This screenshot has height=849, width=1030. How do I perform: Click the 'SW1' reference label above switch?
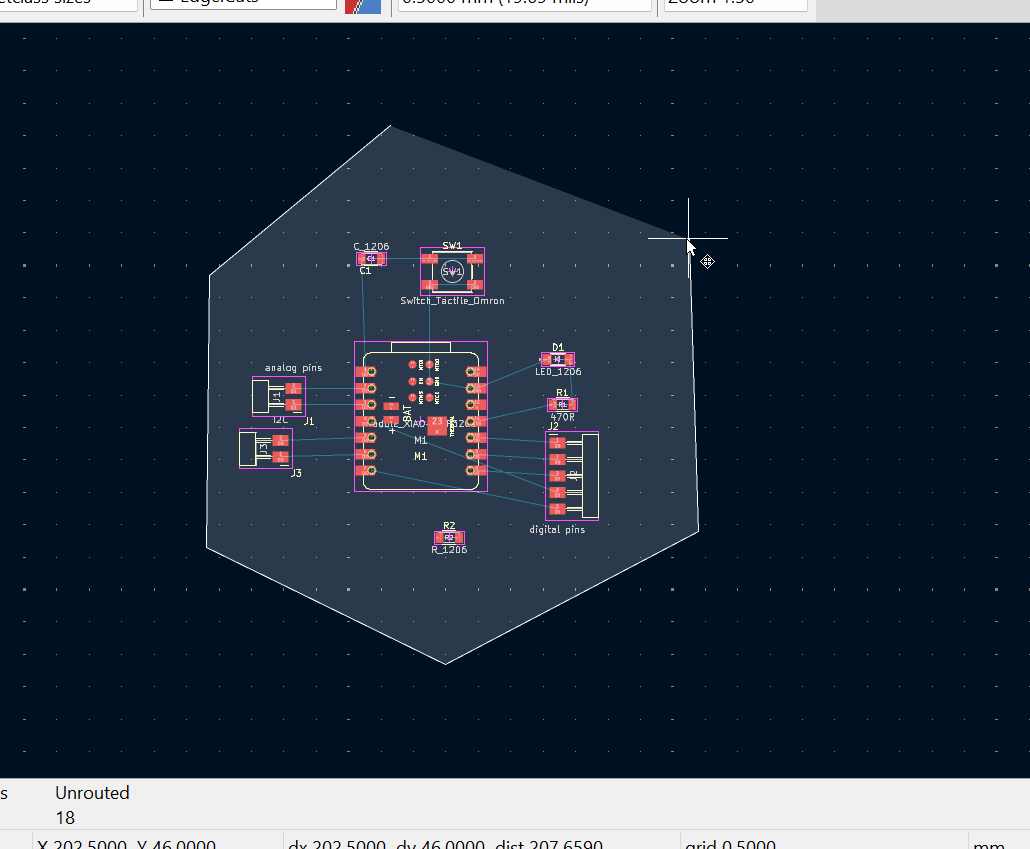click(452, 246)
